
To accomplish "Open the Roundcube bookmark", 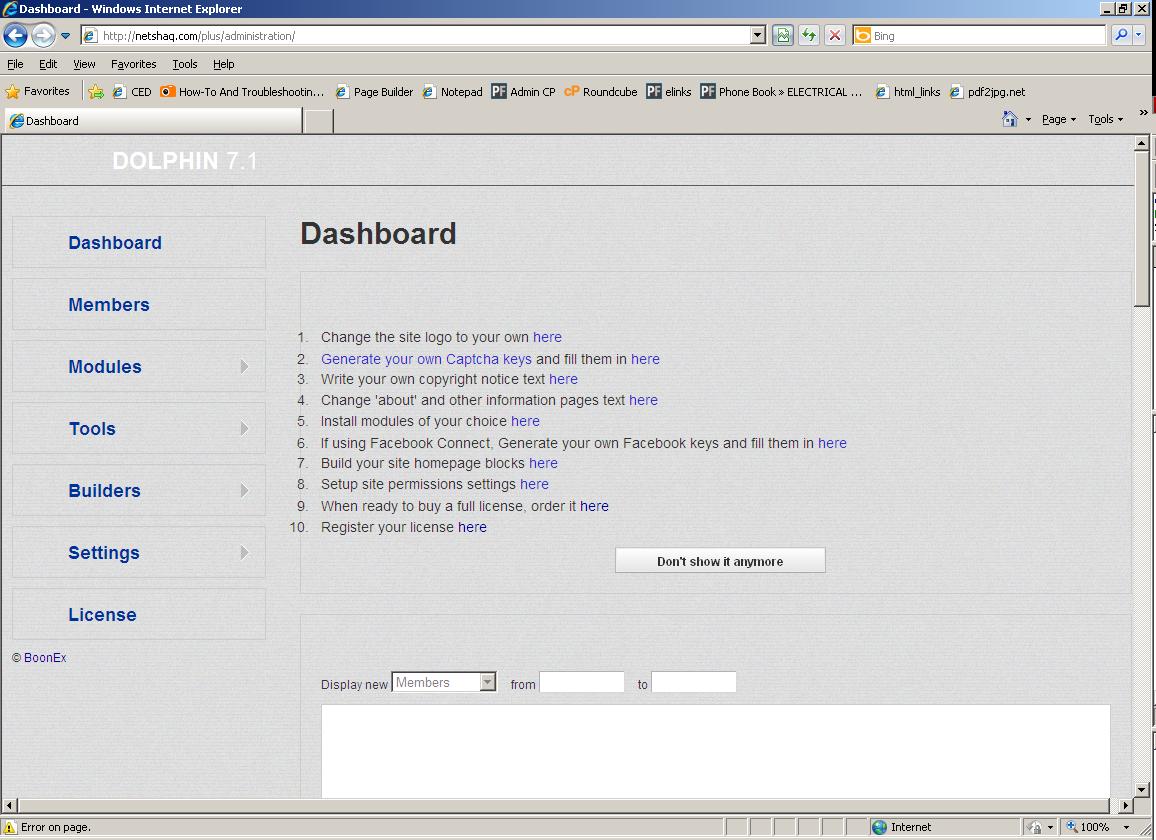I will [x=600, y=92].
